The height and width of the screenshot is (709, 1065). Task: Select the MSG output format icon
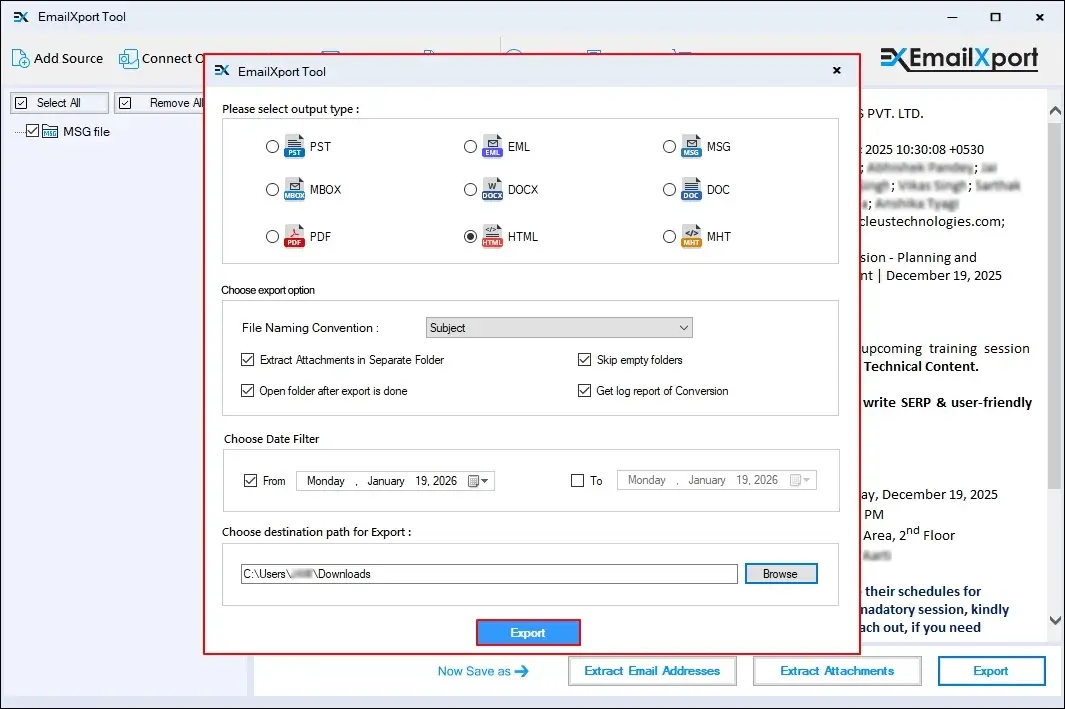point(692,146)
